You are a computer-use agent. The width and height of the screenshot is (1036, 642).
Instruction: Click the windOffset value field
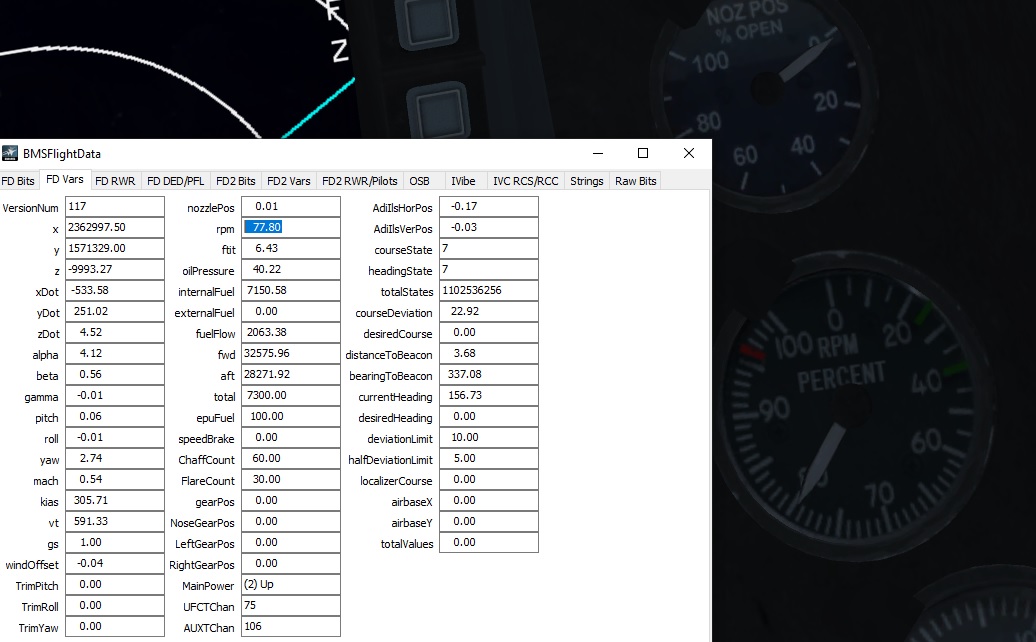pos(115,563)
